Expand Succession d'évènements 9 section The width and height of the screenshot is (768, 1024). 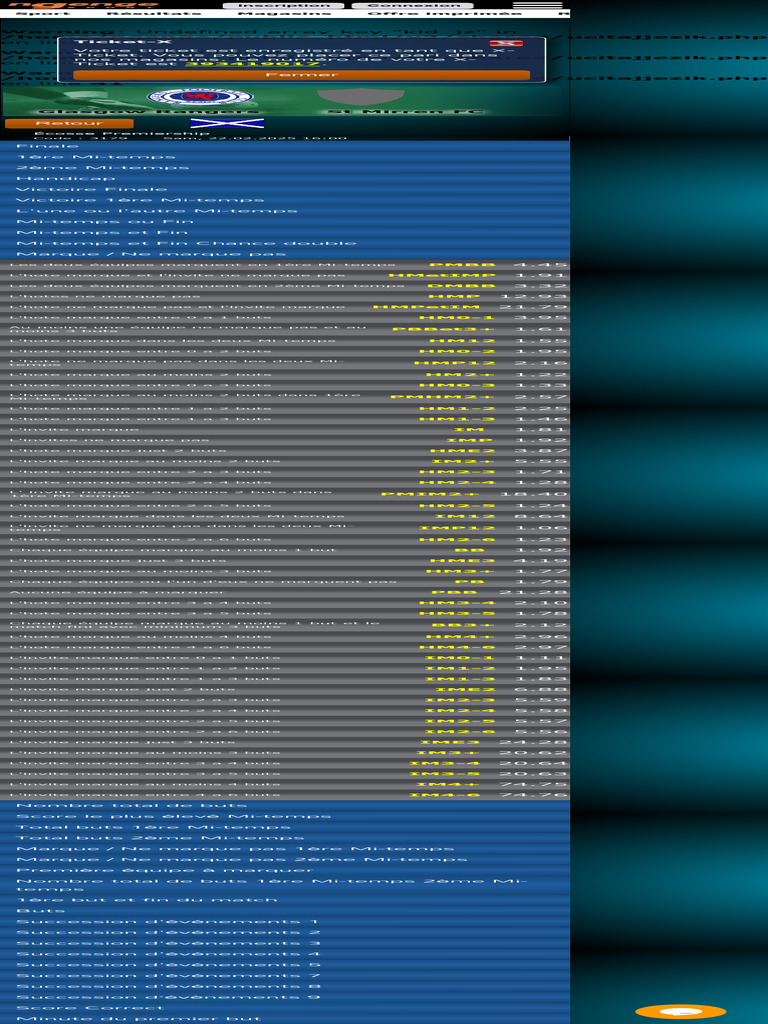285,997
